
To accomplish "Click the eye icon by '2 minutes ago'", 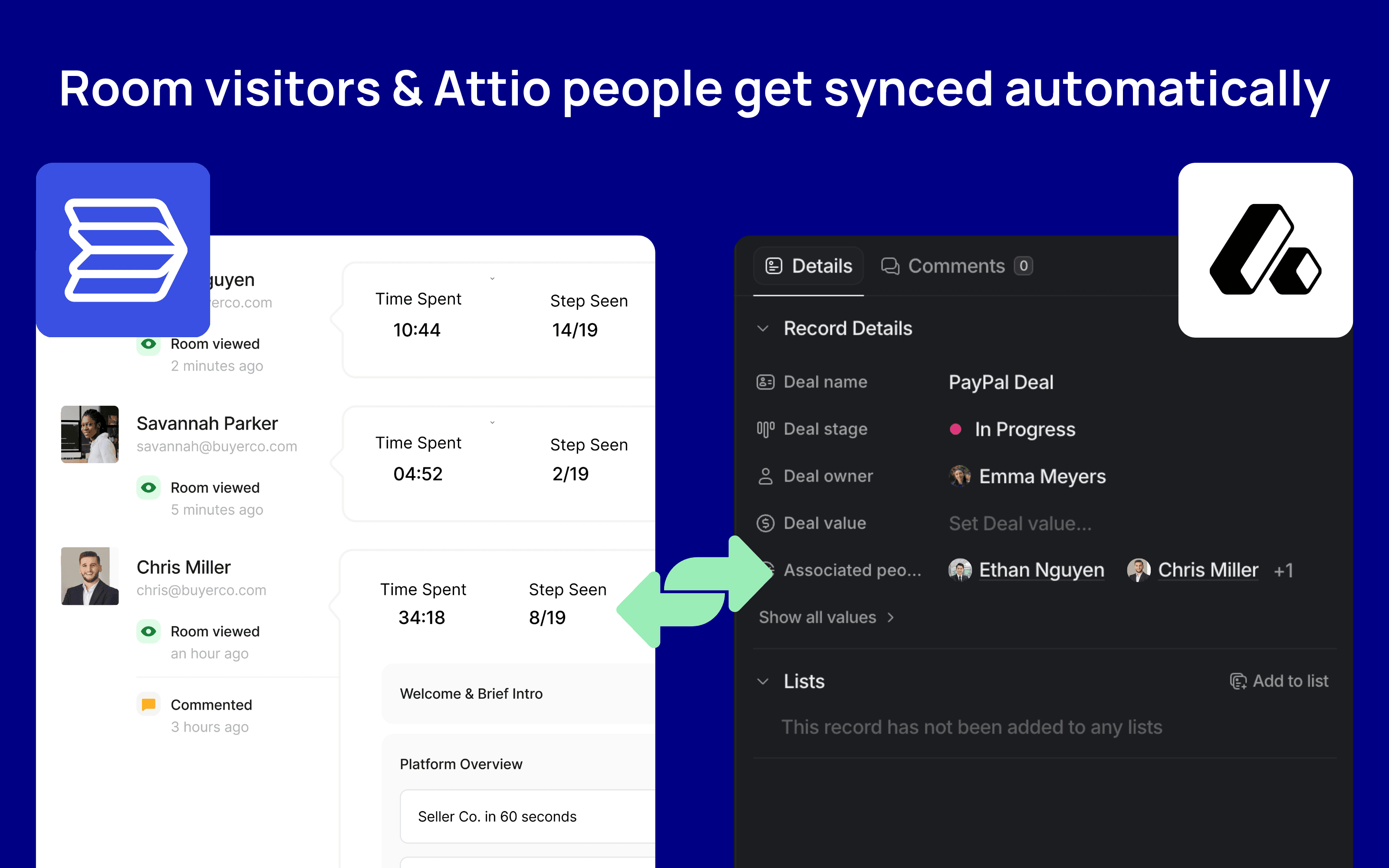I will [x=148, y=344].
